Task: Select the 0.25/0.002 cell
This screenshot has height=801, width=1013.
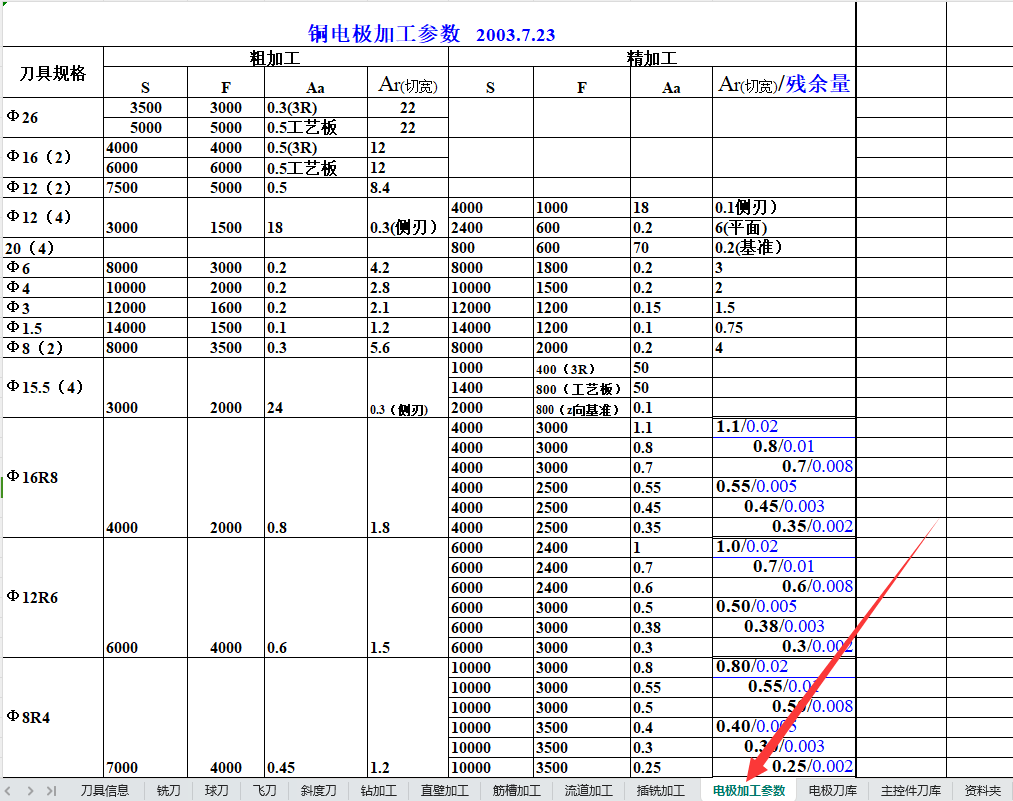Action: (784, 767)
